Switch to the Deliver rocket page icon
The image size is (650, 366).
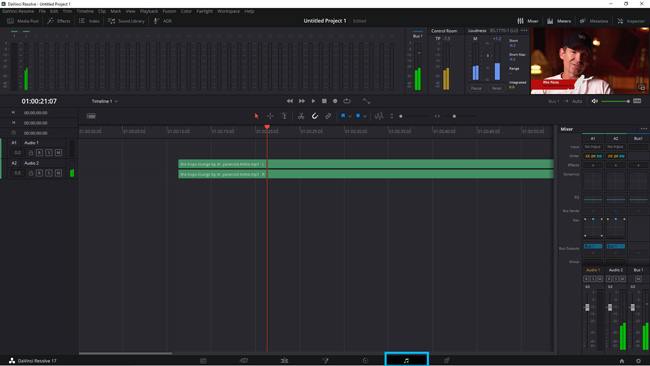tap(446, 361)
